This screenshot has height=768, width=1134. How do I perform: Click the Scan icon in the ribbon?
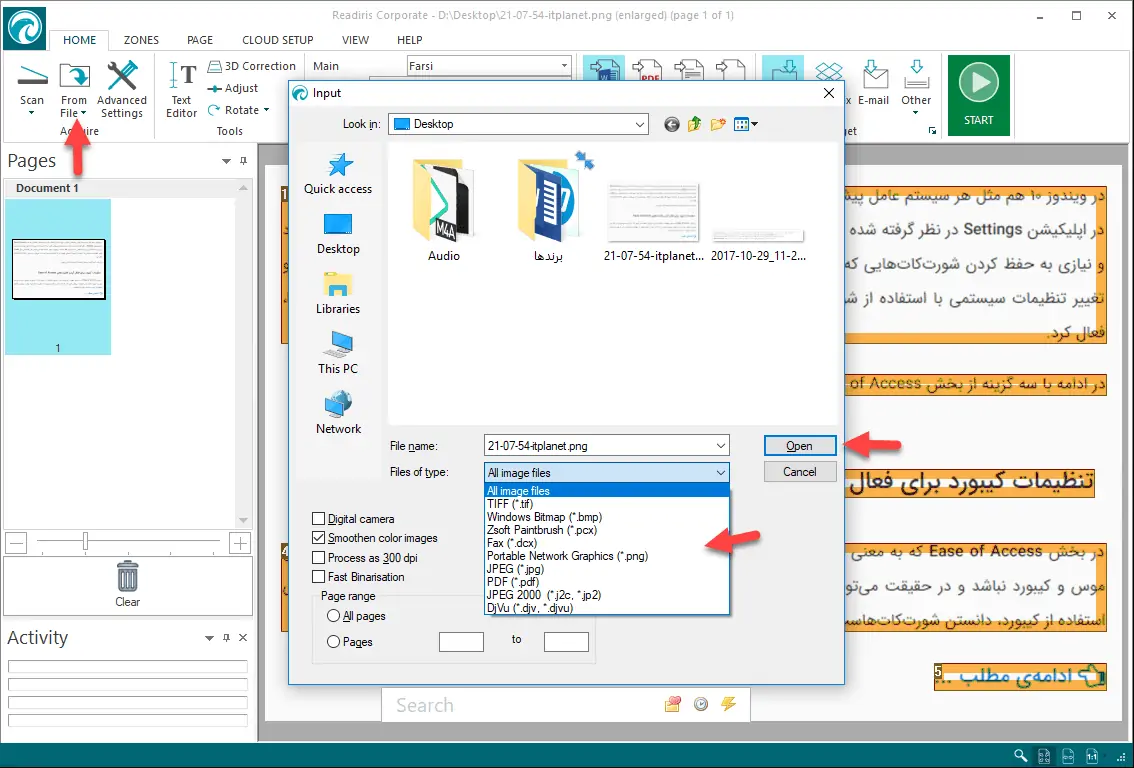[x=32, y=75]
